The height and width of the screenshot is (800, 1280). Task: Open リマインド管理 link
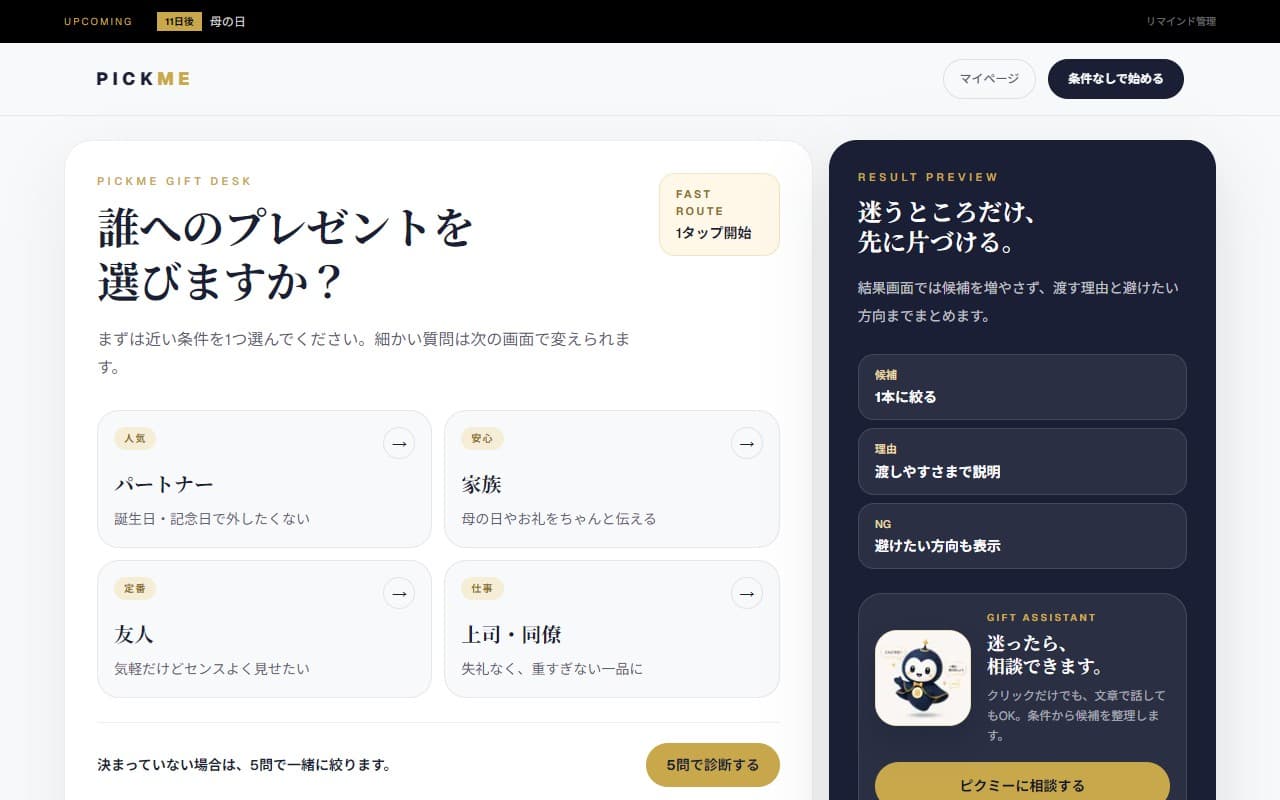tap(1181, 21)
